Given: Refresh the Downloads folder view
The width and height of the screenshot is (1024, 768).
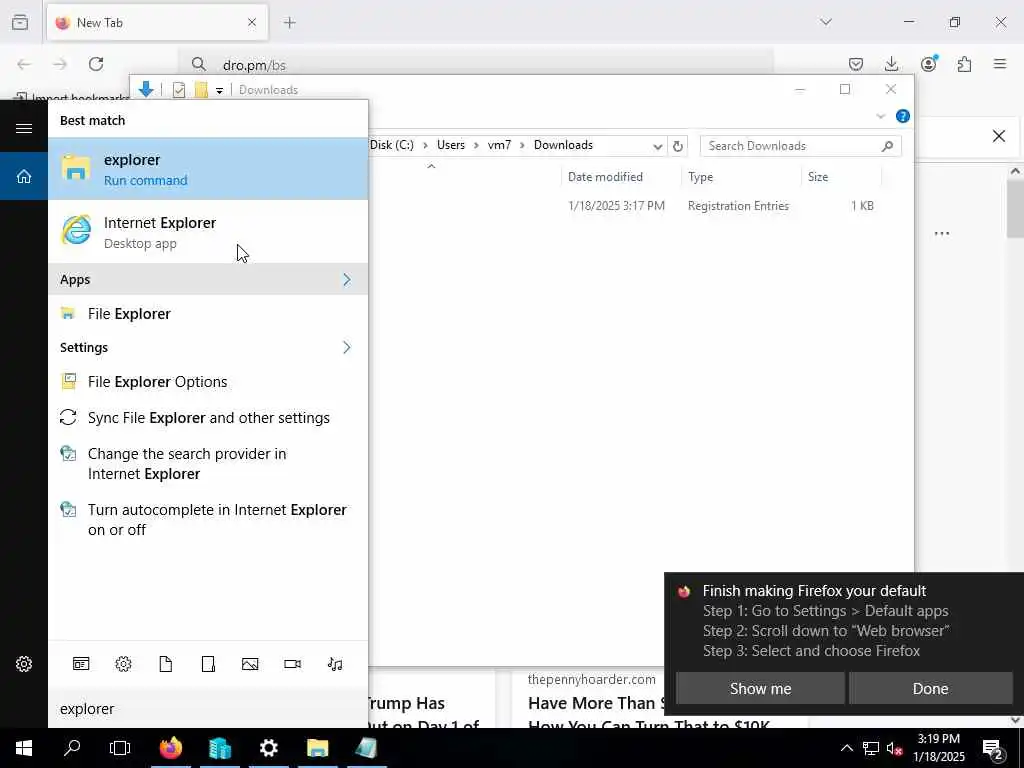Looking at the screenshot, I should pyautogui.click(x=678, y=146).
